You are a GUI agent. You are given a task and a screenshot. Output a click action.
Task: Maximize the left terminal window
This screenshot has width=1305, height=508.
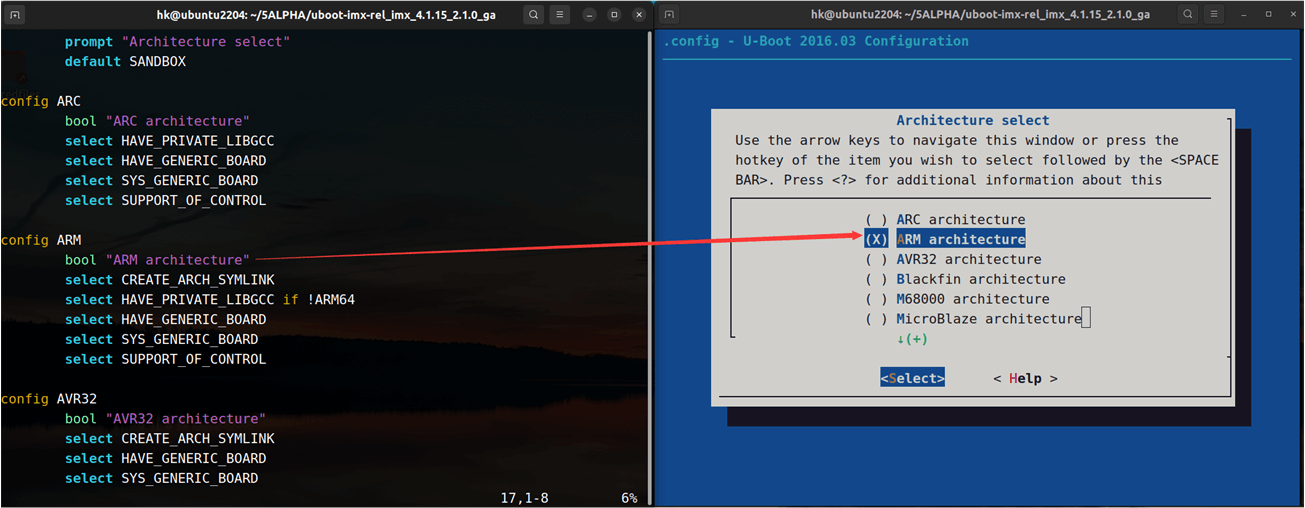(614, 15)
